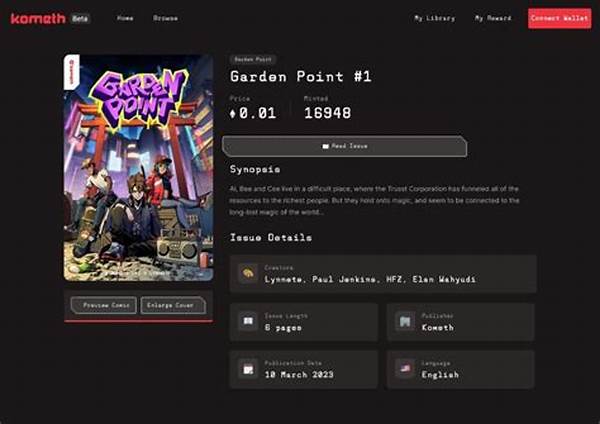Click the Read Issue button

[x=344, y=146]
